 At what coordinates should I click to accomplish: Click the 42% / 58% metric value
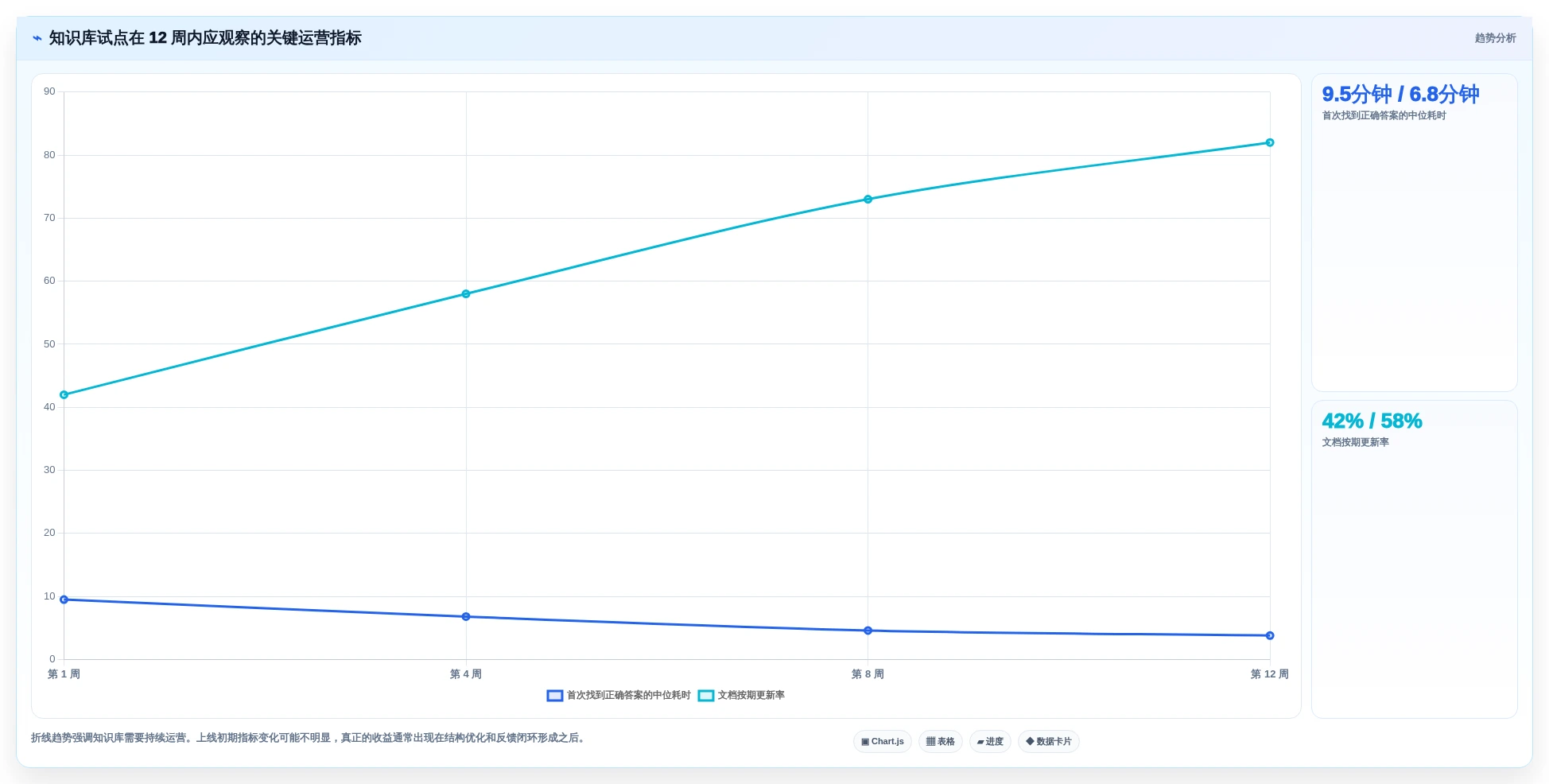coord(1372,421)
